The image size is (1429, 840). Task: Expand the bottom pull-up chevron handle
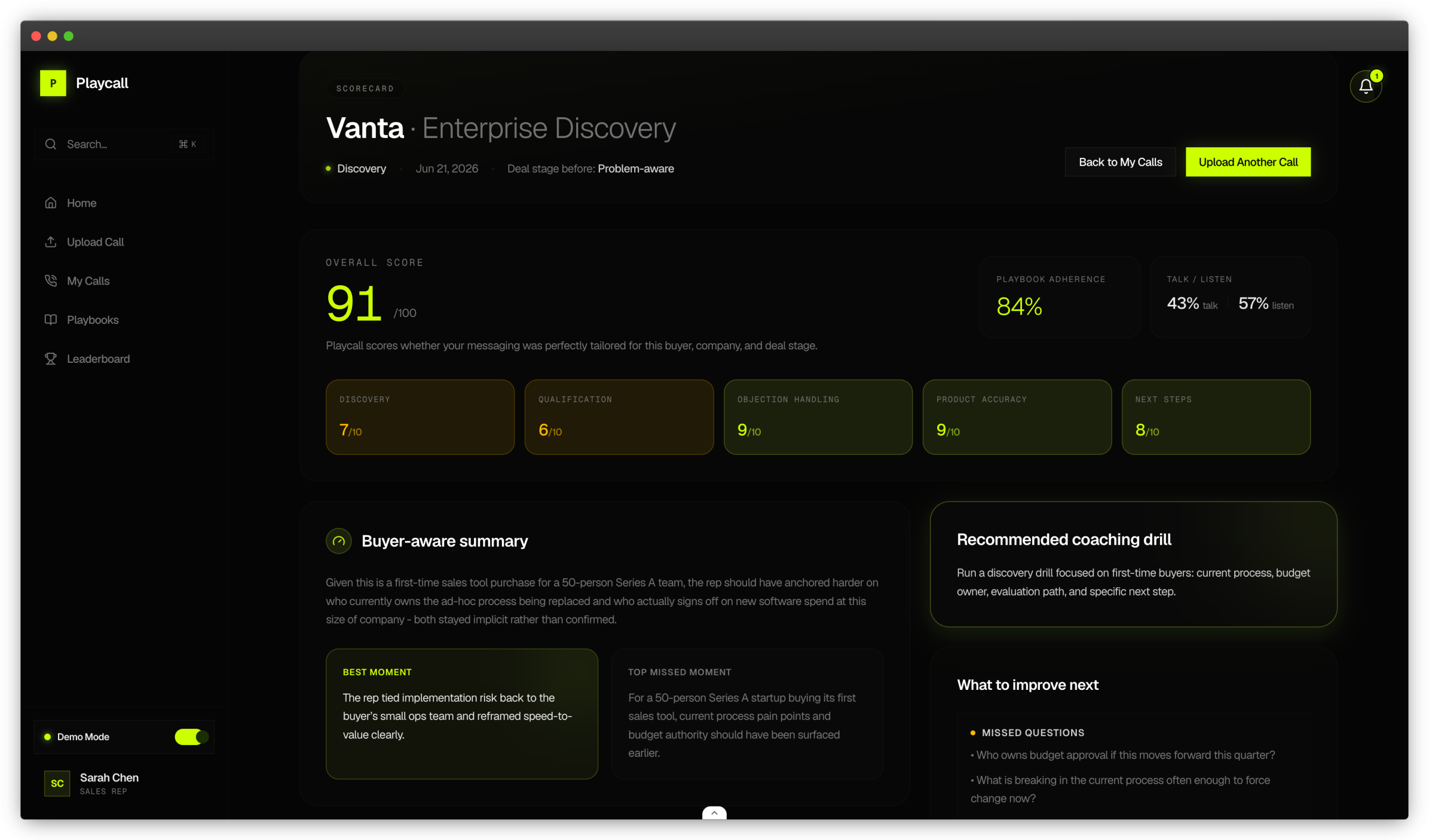[714, 813]
